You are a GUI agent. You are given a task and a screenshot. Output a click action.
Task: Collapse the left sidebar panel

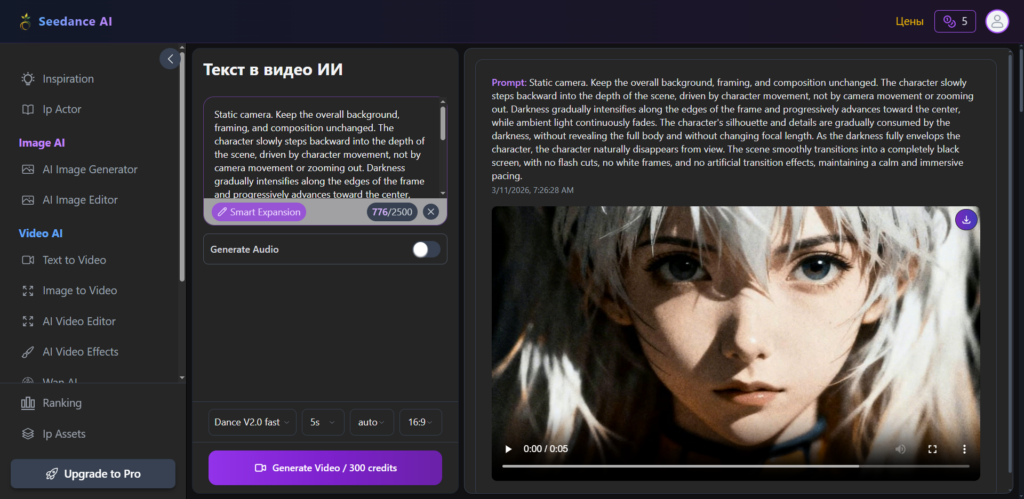170,59
